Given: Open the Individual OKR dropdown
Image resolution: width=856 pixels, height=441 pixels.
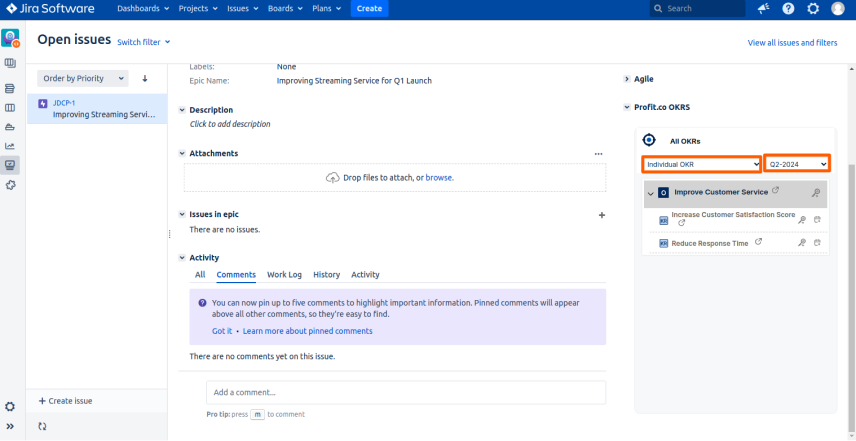Looking at the screenshot, I should point(702,164).
